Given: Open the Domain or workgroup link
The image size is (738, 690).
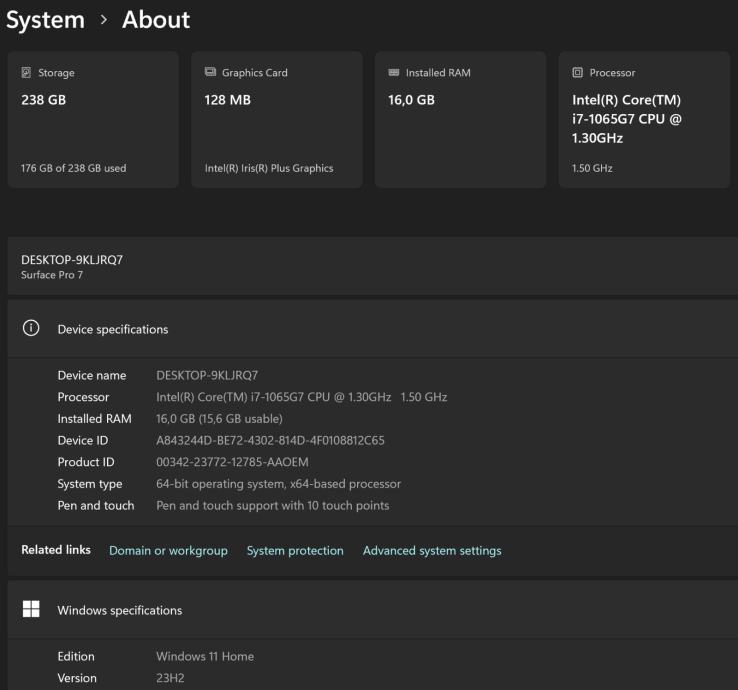Looking at the screenshot, I should [168, 551].
